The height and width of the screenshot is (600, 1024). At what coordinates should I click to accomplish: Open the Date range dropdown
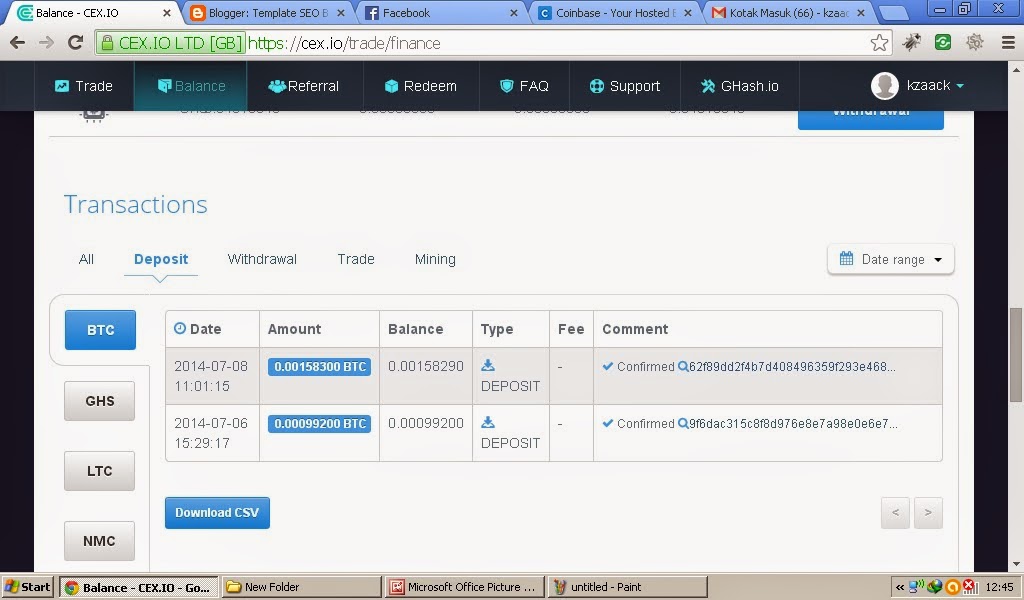tap(890, 259)
